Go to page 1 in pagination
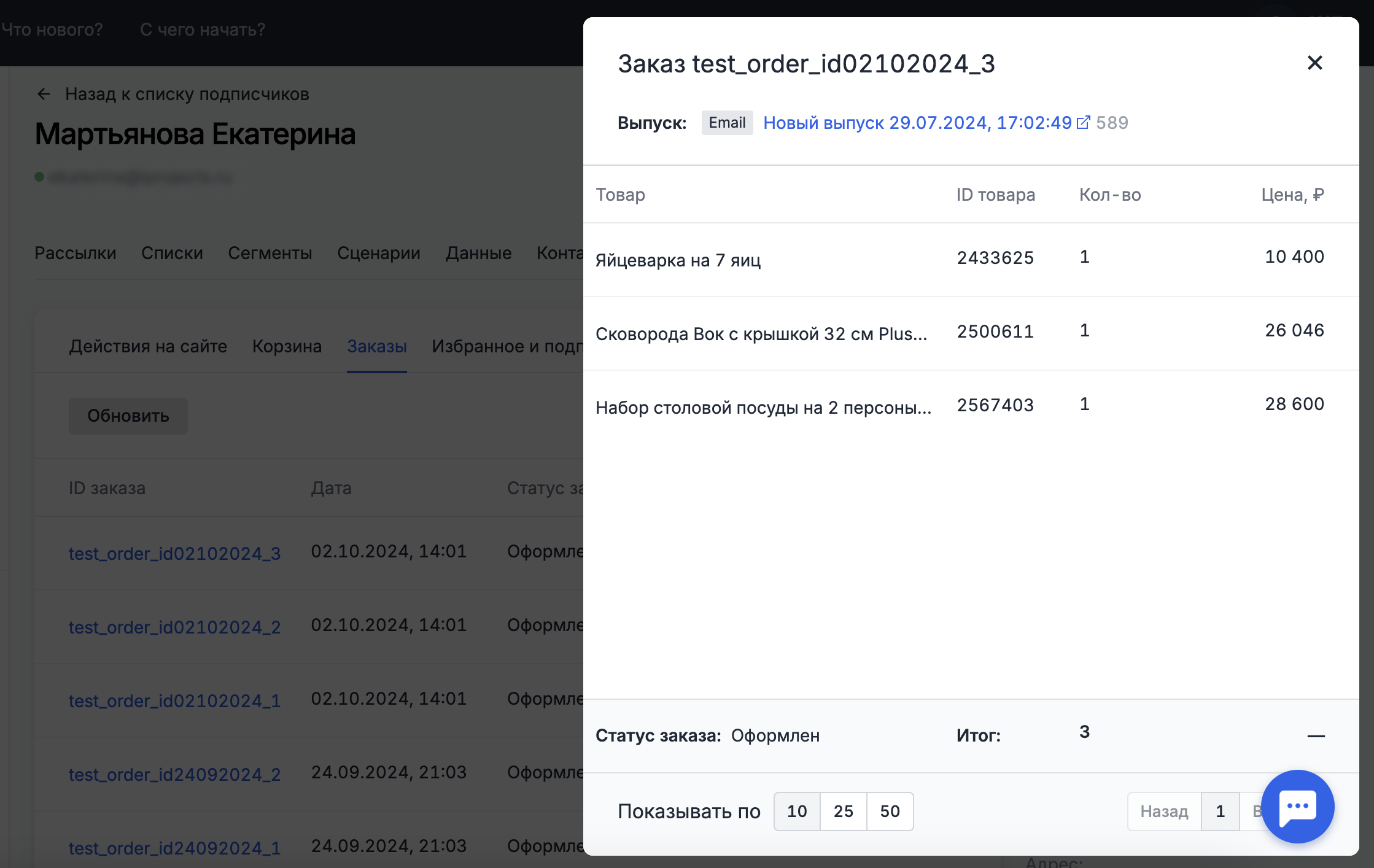This screenshot has width=1374, height=868. 1220,812
